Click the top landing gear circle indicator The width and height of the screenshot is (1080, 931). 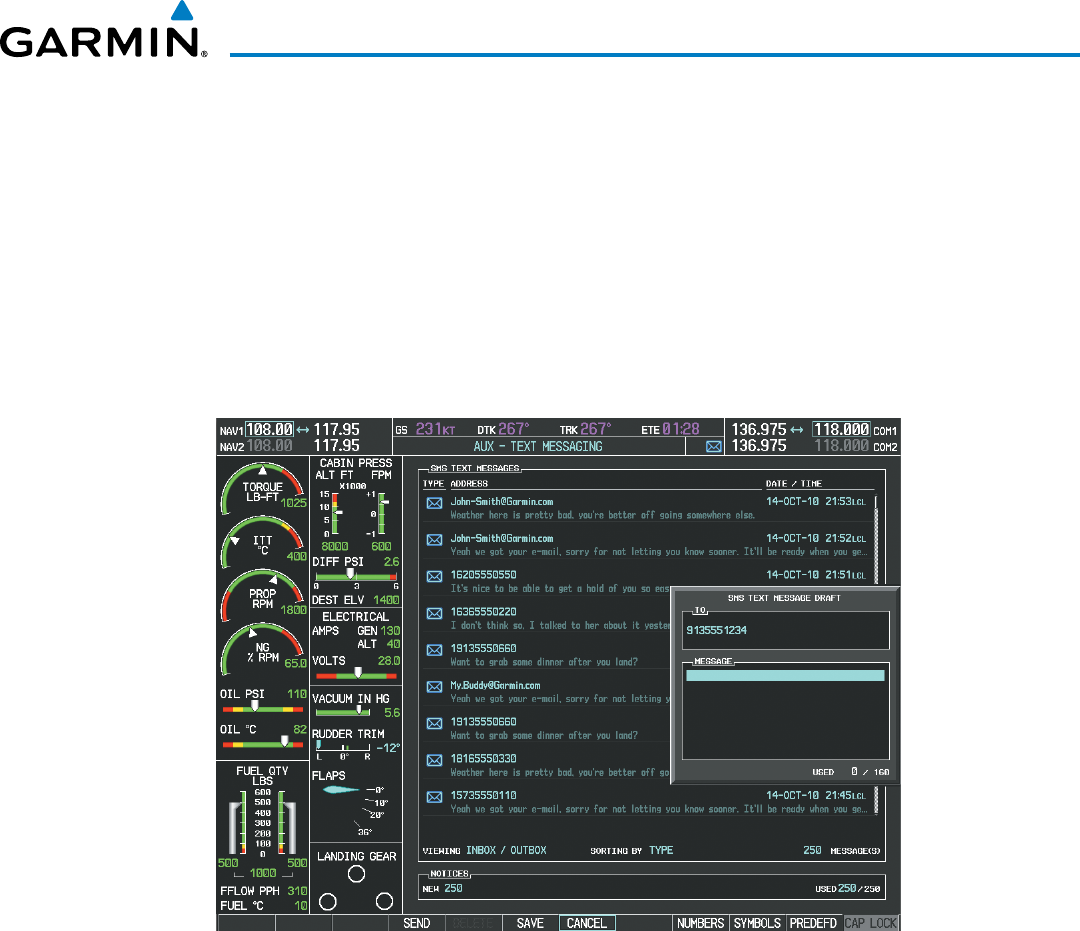(356, 874)
